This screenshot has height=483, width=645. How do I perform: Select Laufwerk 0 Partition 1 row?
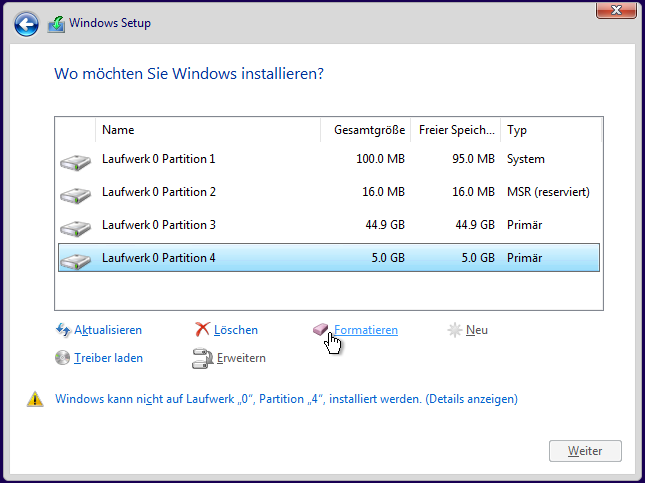click(329, 159)
